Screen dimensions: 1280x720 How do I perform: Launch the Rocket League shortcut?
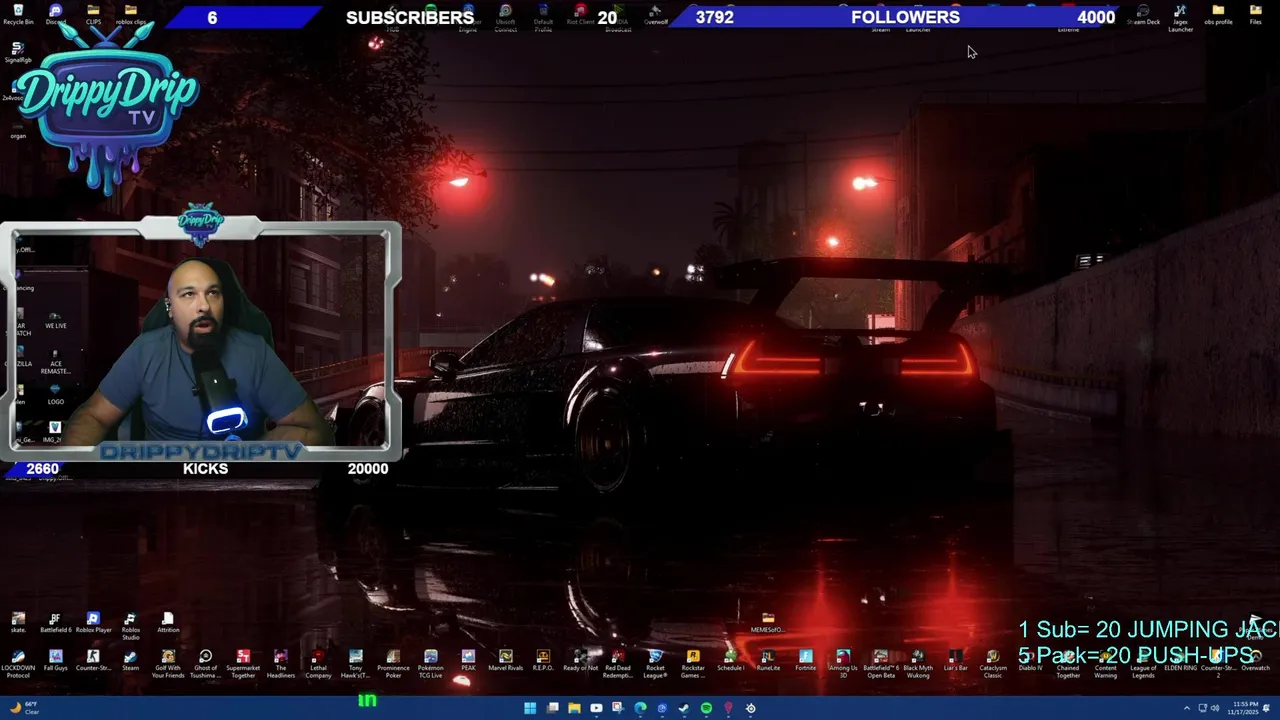tap(655, 664)
